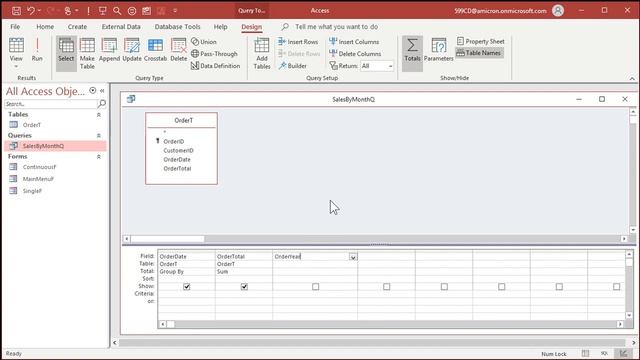This screenshot has height=360, width=640.
Task: Click the search magnifier in navigation pane
Action: click(x=102, y=104)
